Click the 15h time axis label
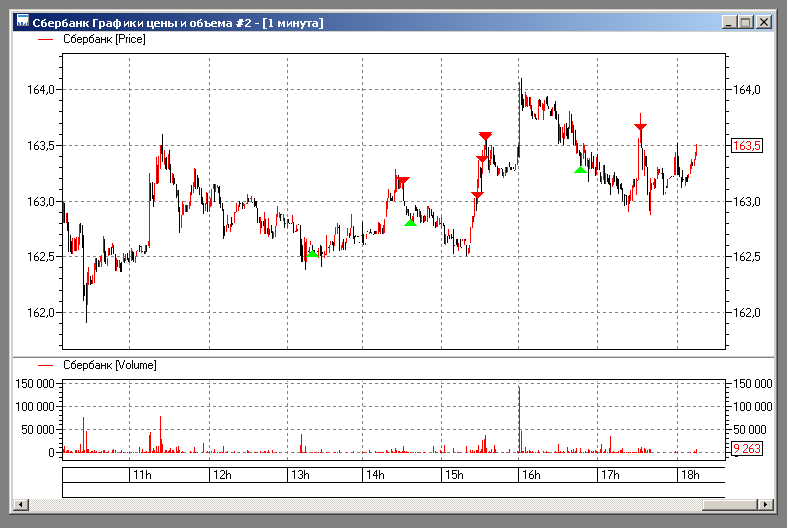Image resolution: width=787 pixels, height=528 pixels. pos(455,475)
